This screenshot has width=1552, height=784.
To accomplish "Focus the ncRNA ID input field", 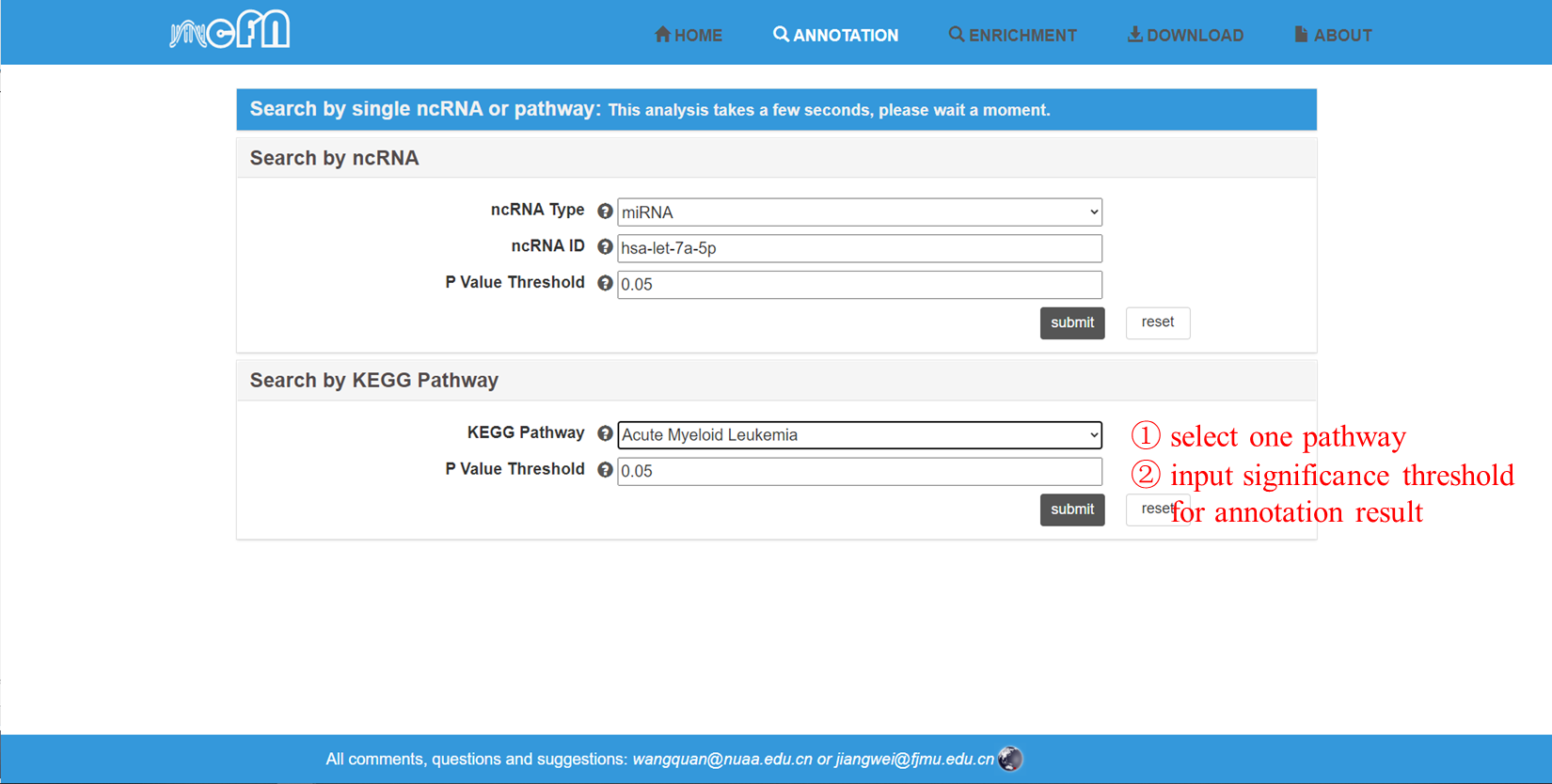I will pos(859,248).
